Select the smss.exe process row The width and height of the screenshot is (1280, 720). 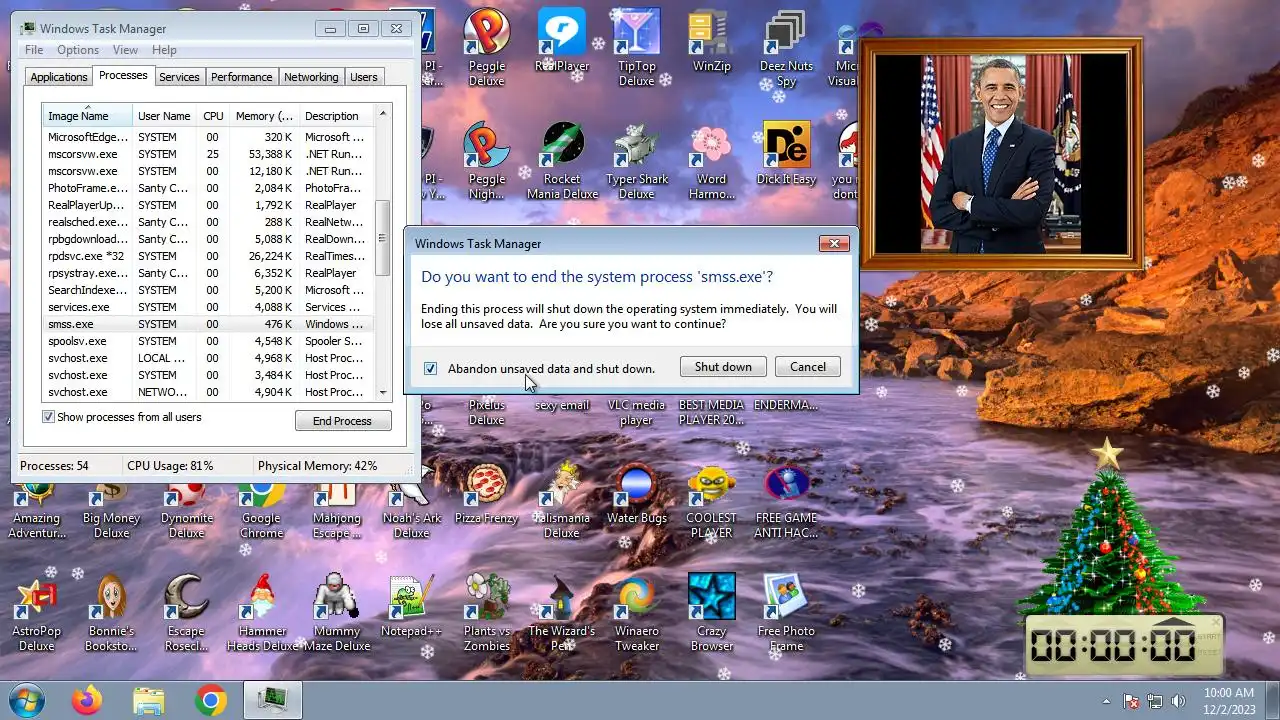(208, 324)
